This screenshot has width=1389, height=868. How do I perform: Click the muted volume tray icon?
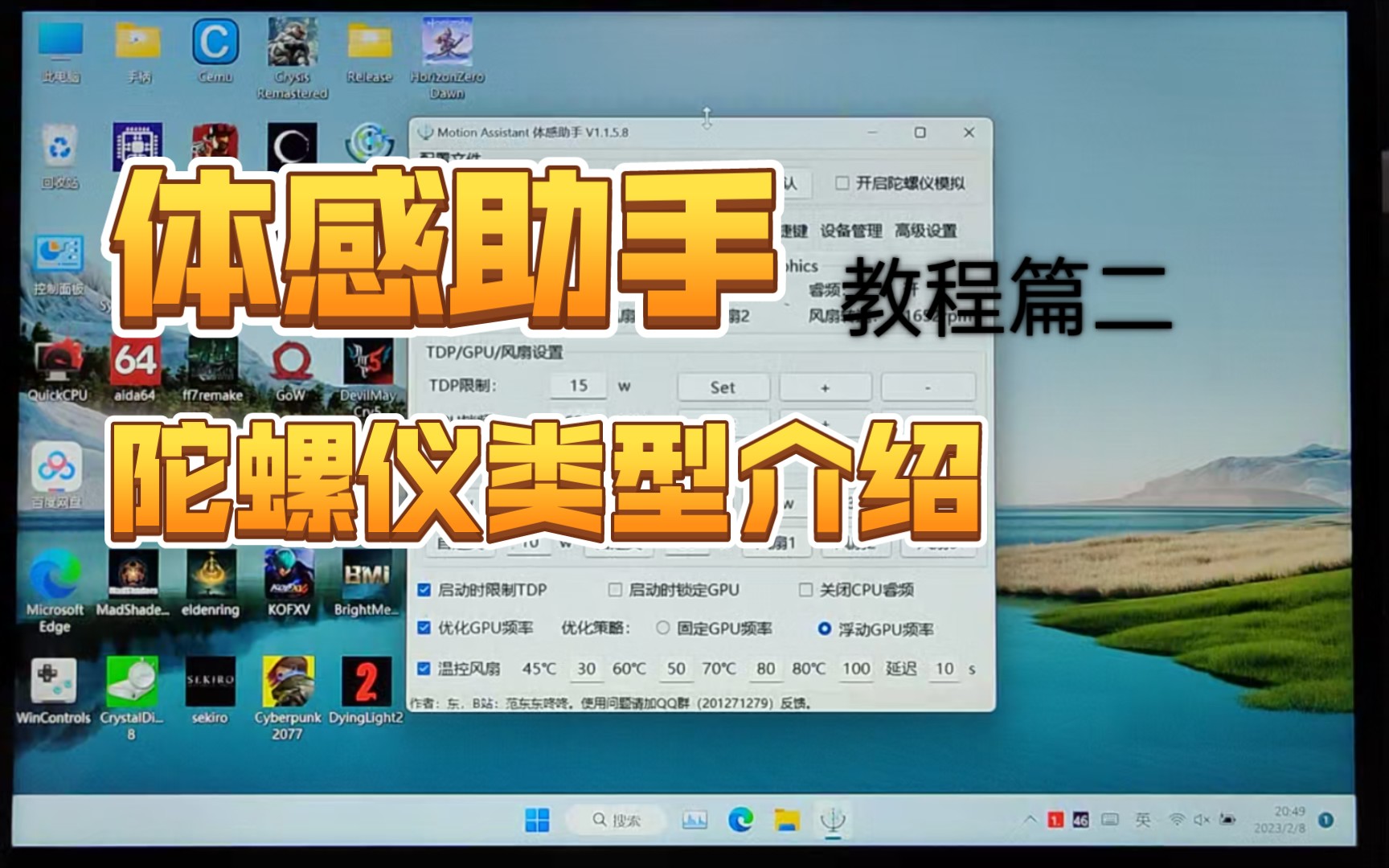1202,820
